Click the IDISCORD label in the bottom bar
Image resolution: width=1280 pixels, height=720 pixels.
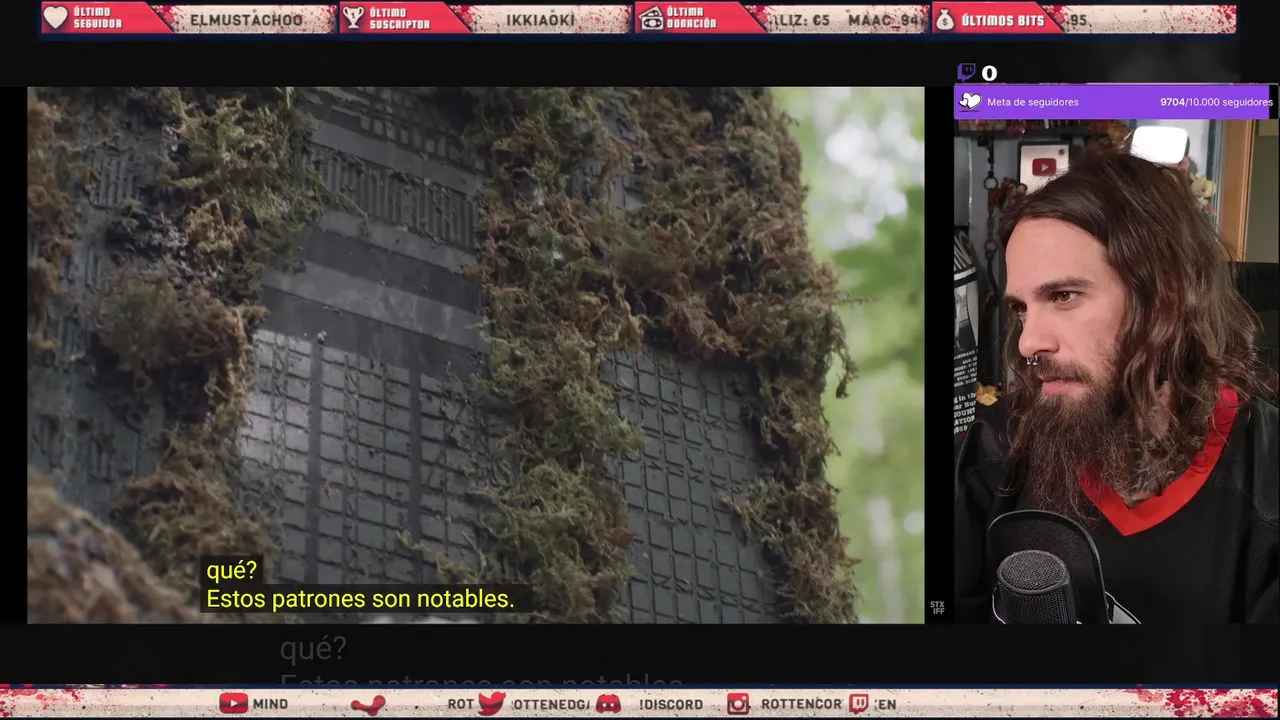(x=671, y=704)
